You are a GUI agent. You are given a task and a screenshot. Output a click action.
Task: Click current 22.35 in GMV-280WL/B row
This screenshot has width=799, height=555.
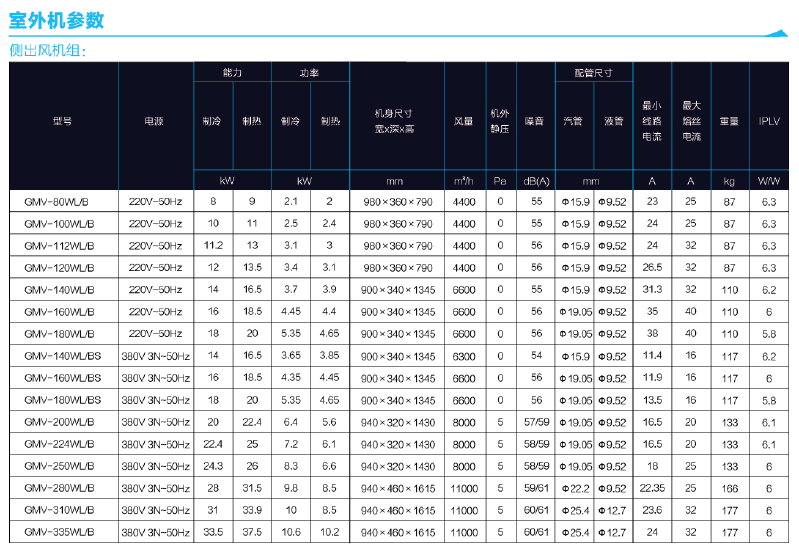pyautogui.click(x=652, y=488)
